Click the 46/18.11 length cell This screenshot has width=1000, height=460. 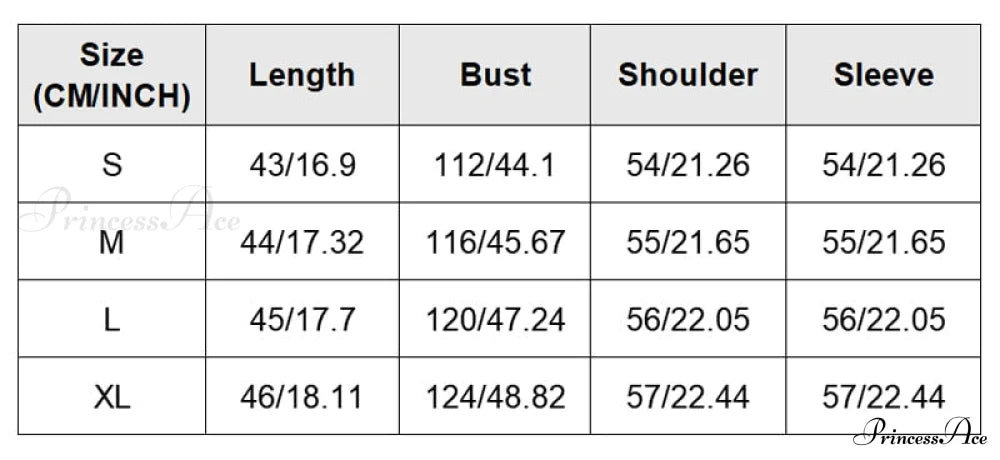pyautogui.click(x=302, y=397)
